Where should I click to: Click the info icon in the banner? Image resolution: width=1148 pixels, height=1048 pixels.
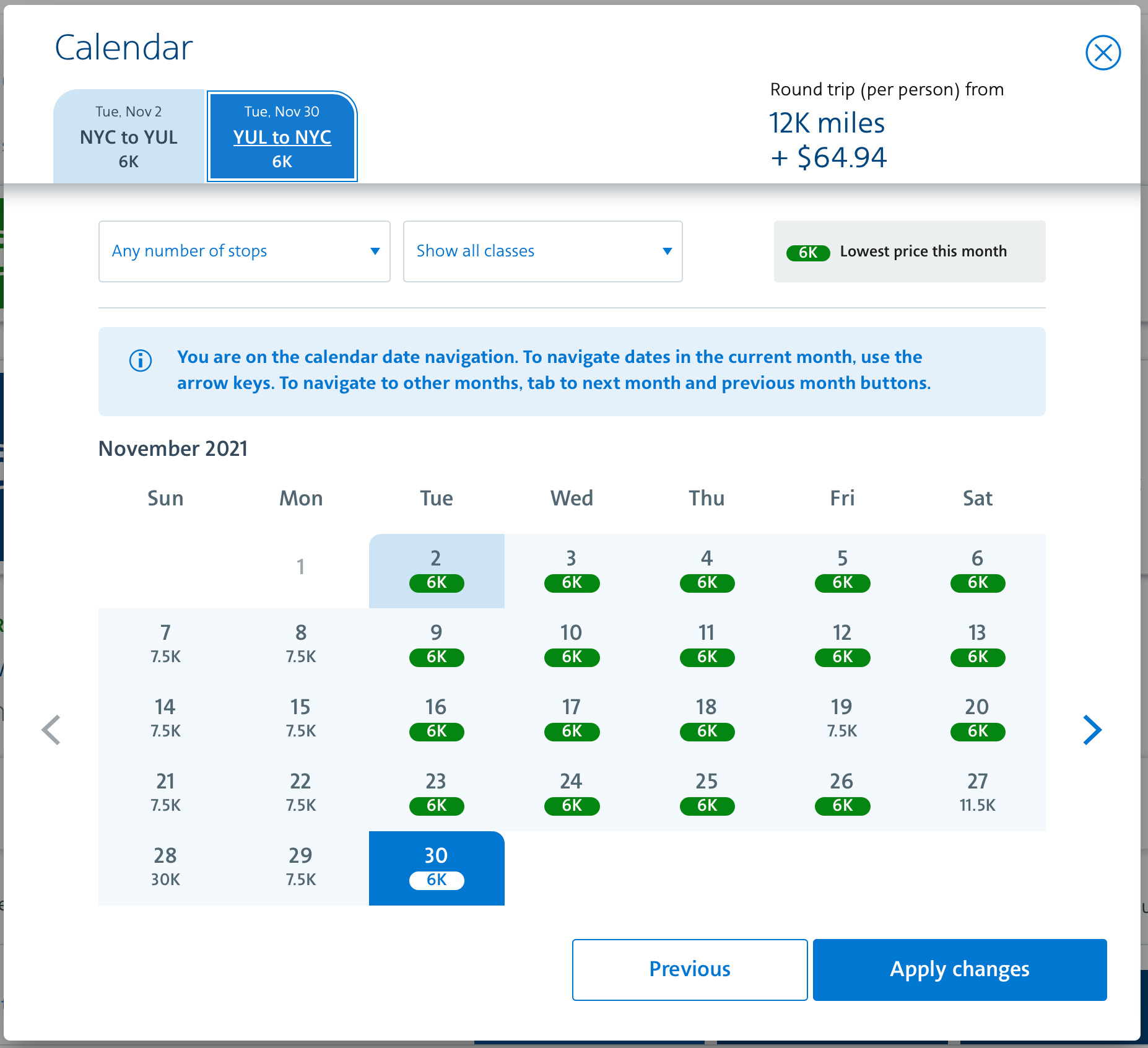point(141,360)
